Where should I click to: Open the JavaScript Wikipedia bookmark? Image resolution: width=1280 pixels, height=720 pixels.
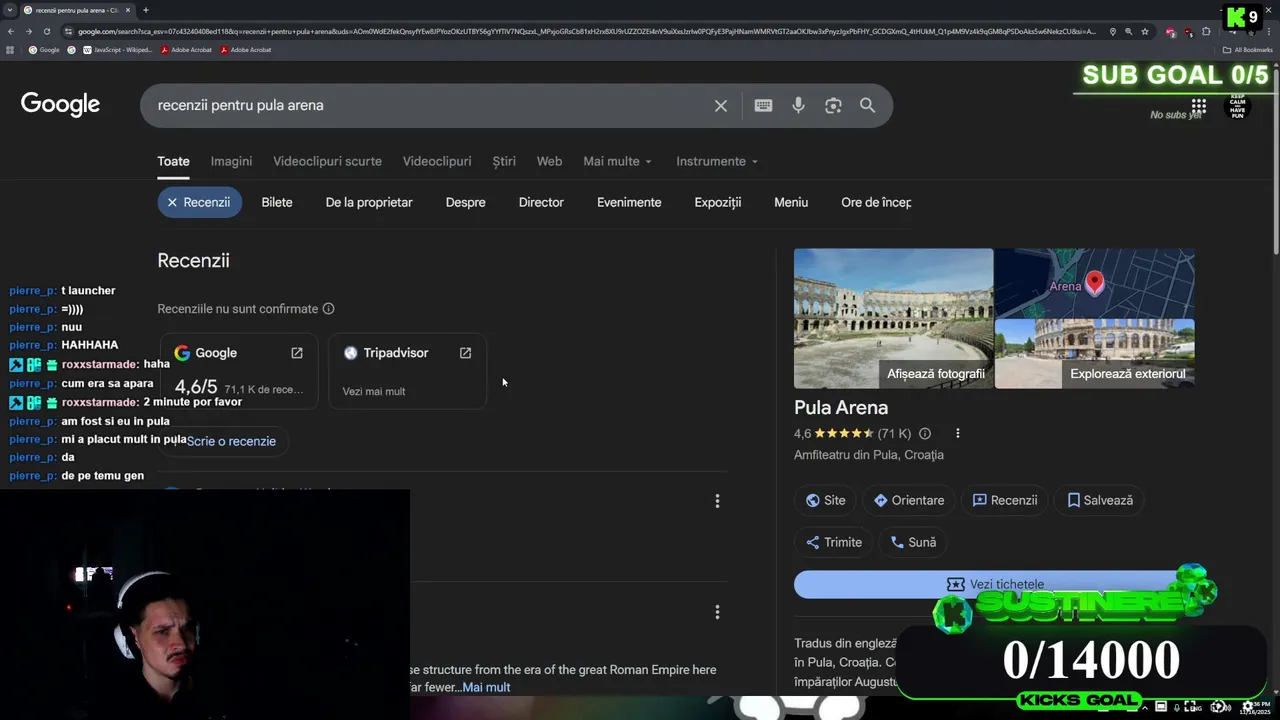[117, 49]
